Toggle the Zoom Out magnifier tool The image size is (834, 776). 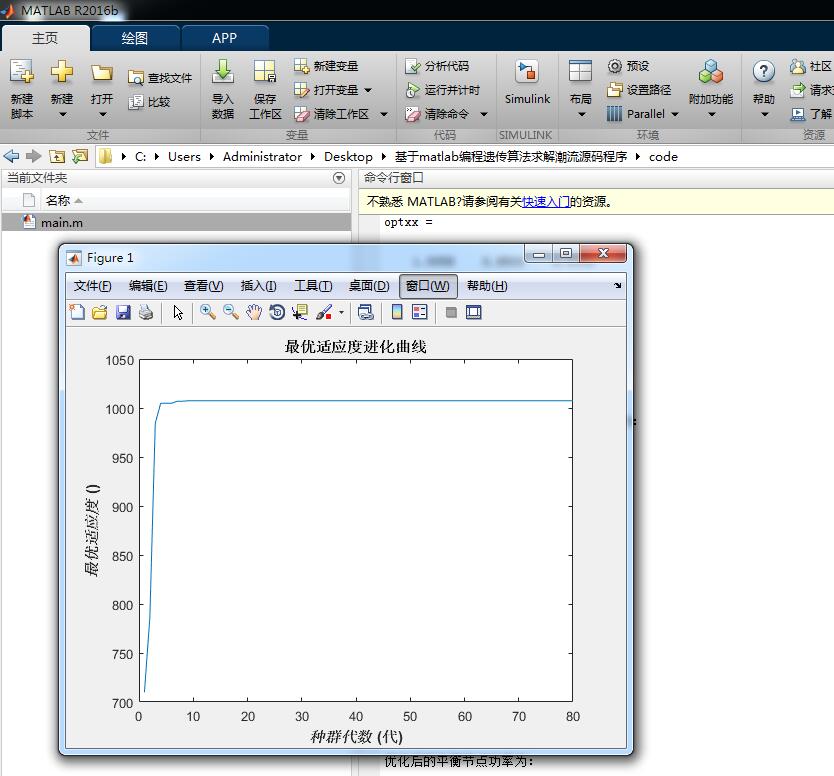pyautogui.click(x=231, y=312)
